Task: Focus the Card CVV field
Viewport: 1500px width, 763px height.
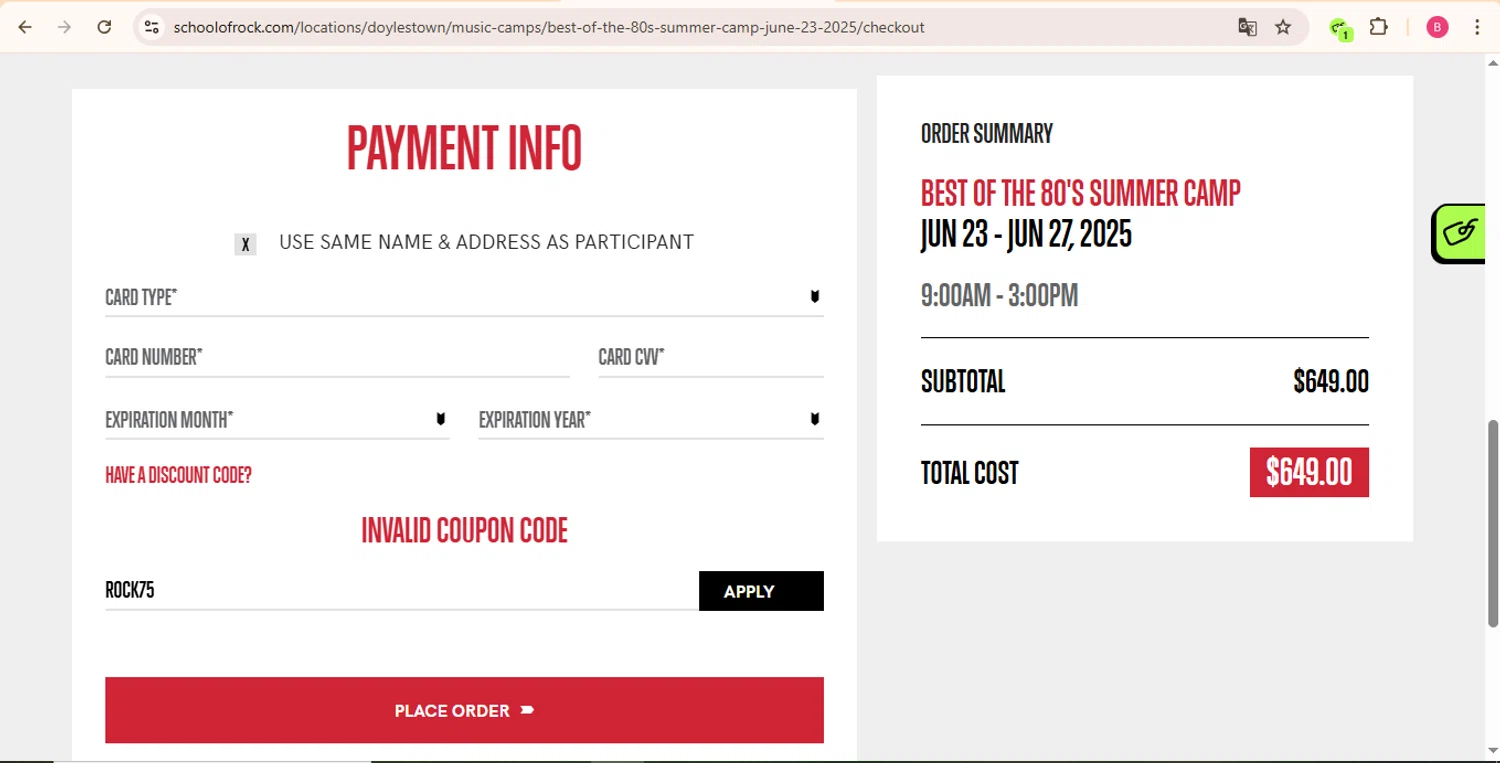Action: pos(711,358)
